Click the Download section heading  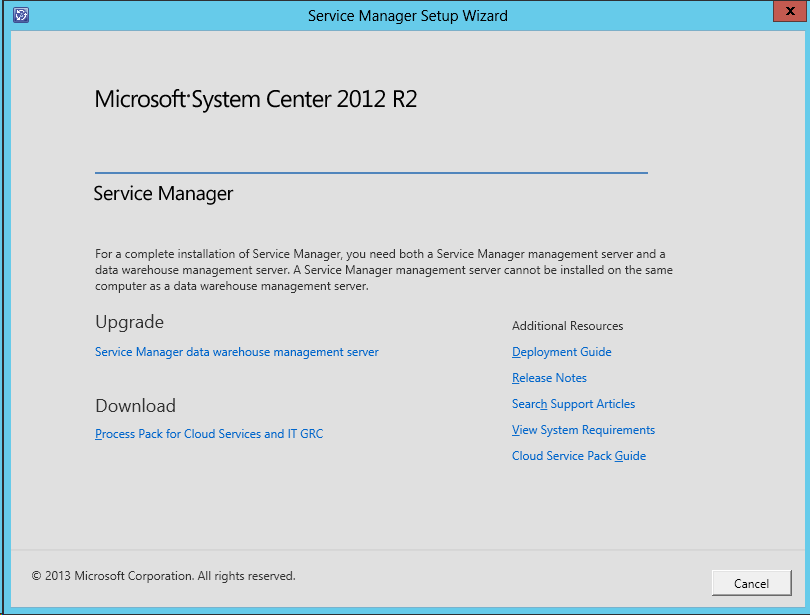tap(135, 406)
